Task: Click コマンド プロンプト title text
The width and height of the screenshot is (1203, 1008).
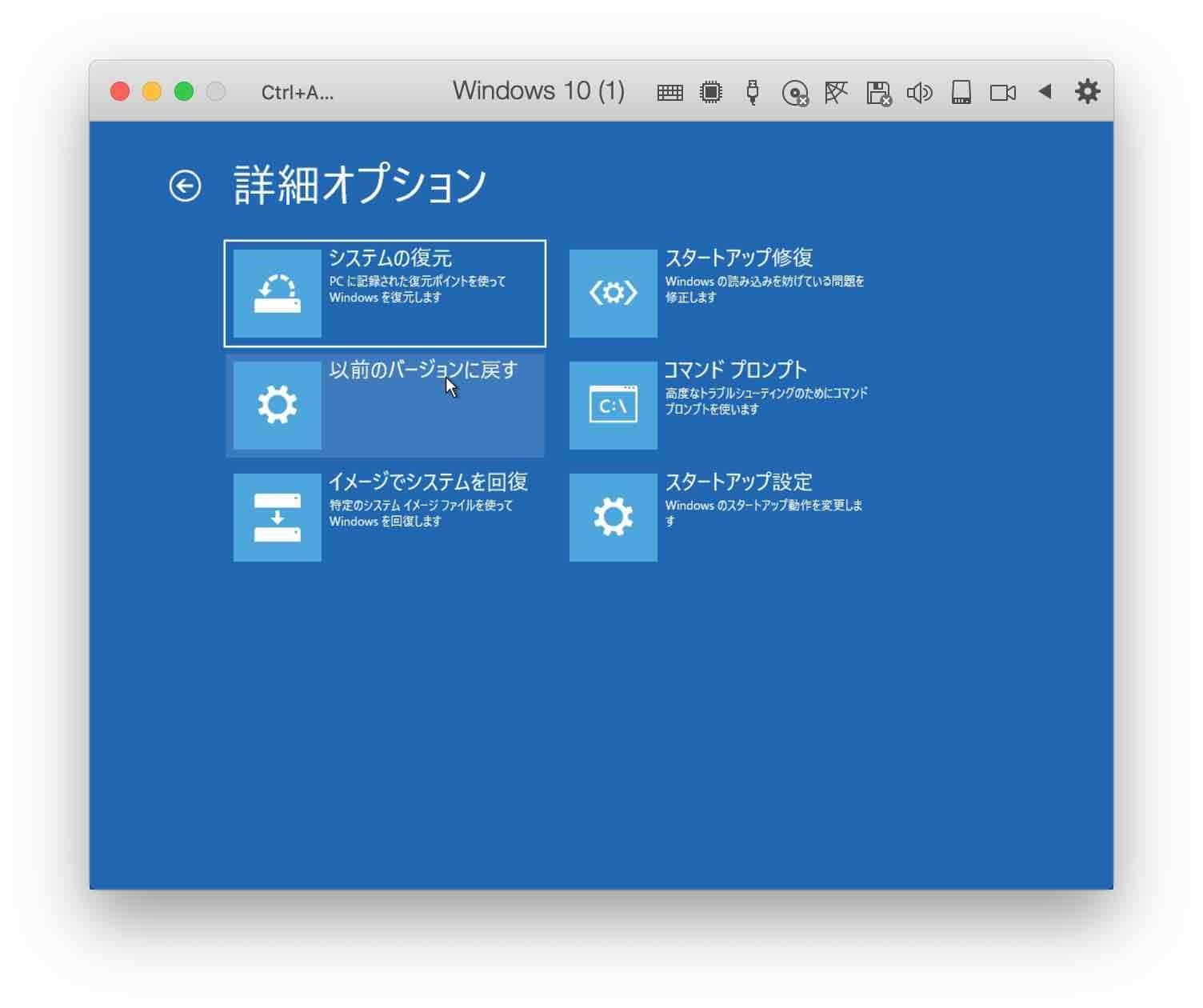Action: tap(736, 370)
